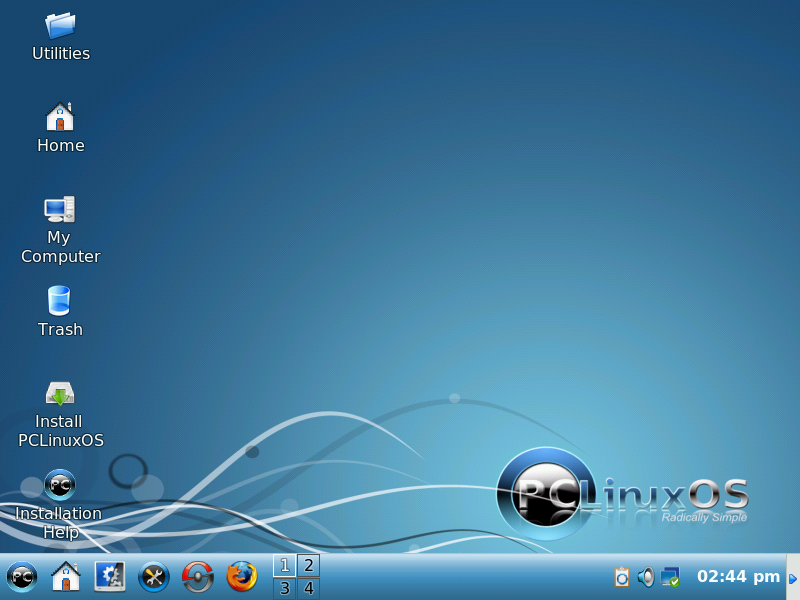Launch the Firefox browser from the panel
The image size is (800, 600).
(x=242, y=577)
